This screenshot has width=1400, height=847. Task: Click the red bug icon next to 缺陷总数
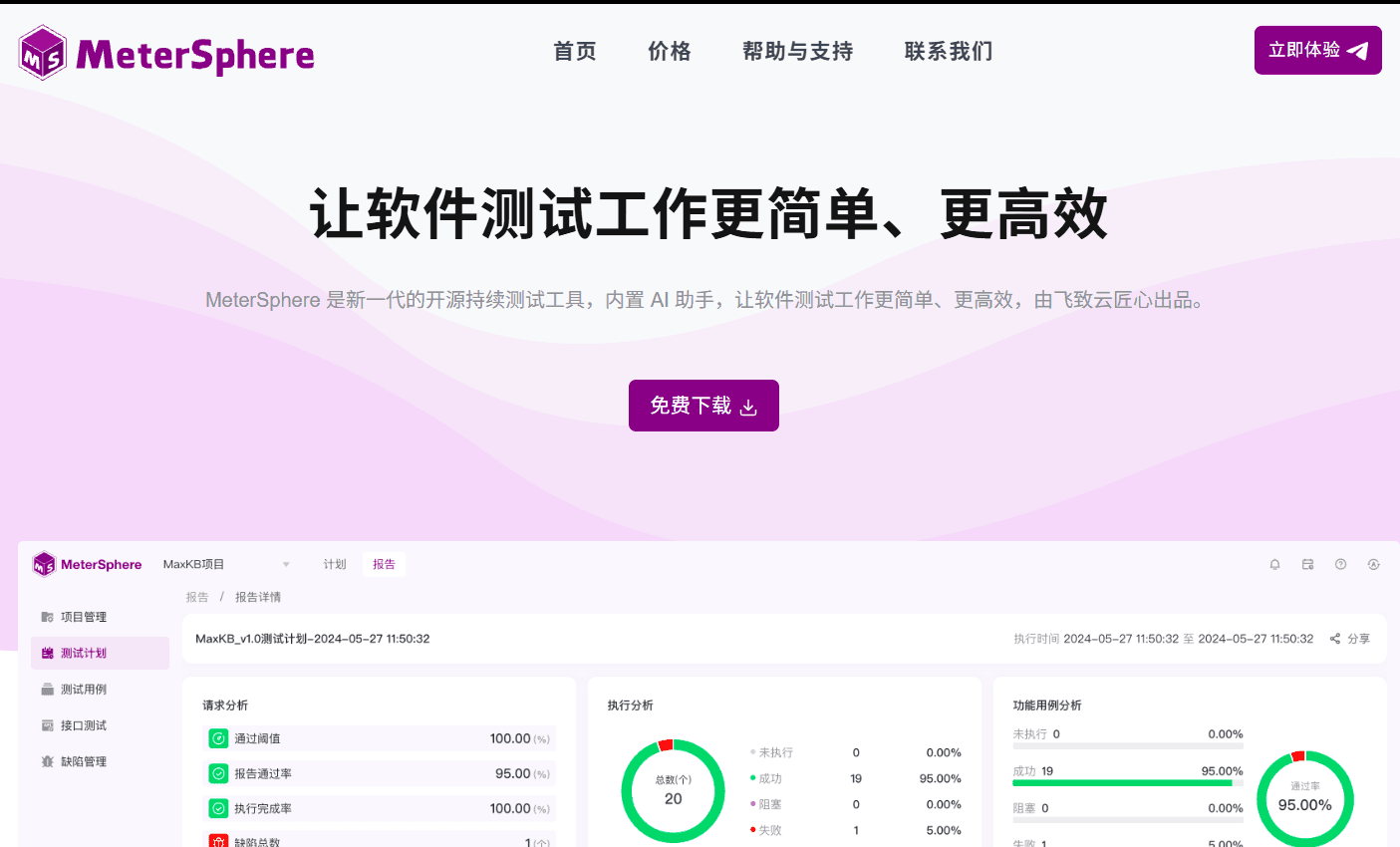218,842
